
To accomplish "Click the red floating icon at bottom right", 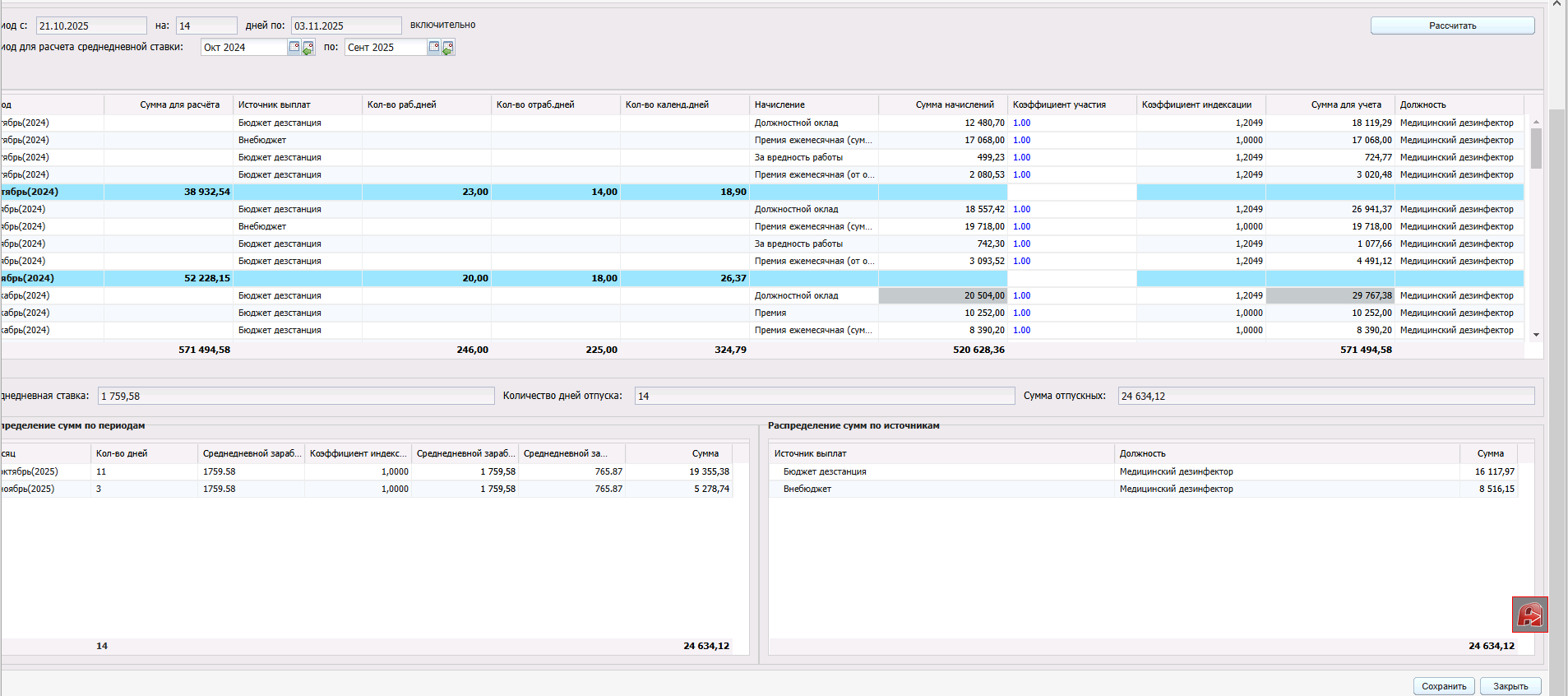I will click(x=1529, y=615).
